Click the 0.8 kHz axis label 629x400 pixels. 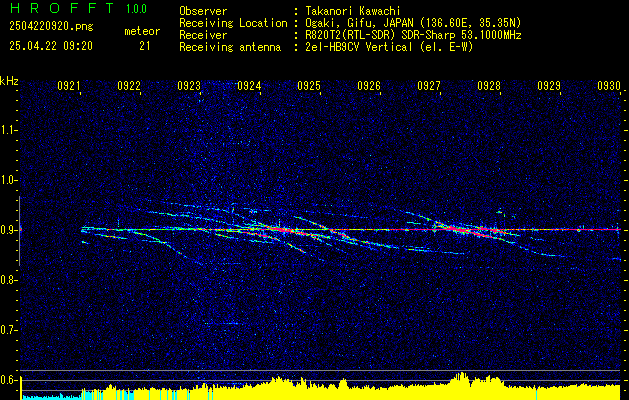click(8, 280)
